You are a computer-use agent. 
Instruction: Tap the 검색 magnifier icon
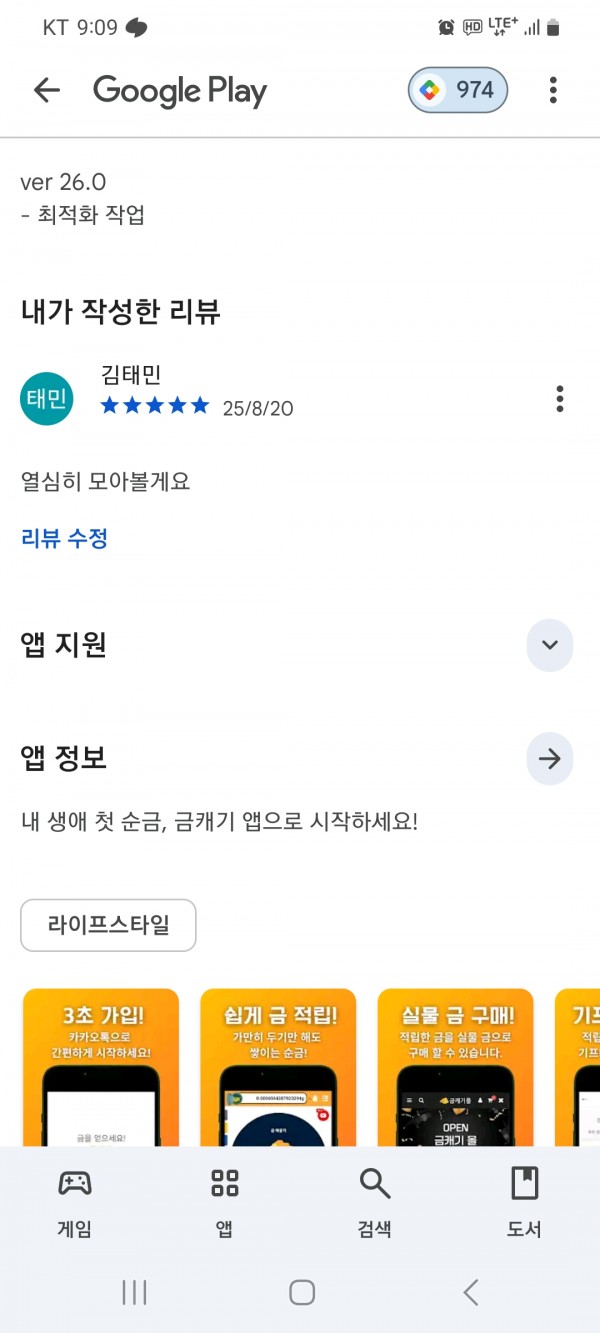click(375, 1184)
